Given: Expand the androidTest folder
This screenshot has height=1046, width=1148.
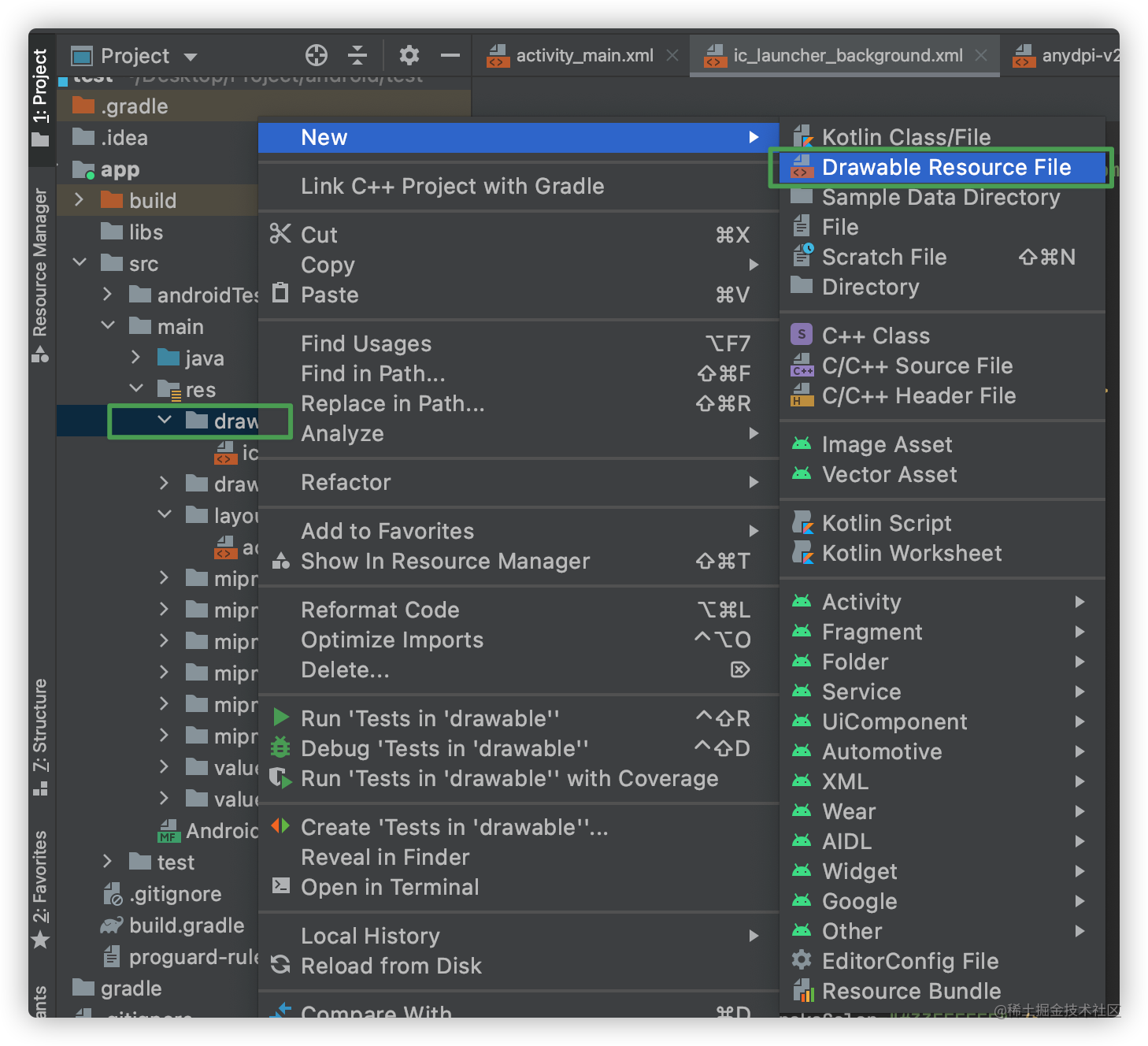Looking at the screenshot, I should pos(108,295).
